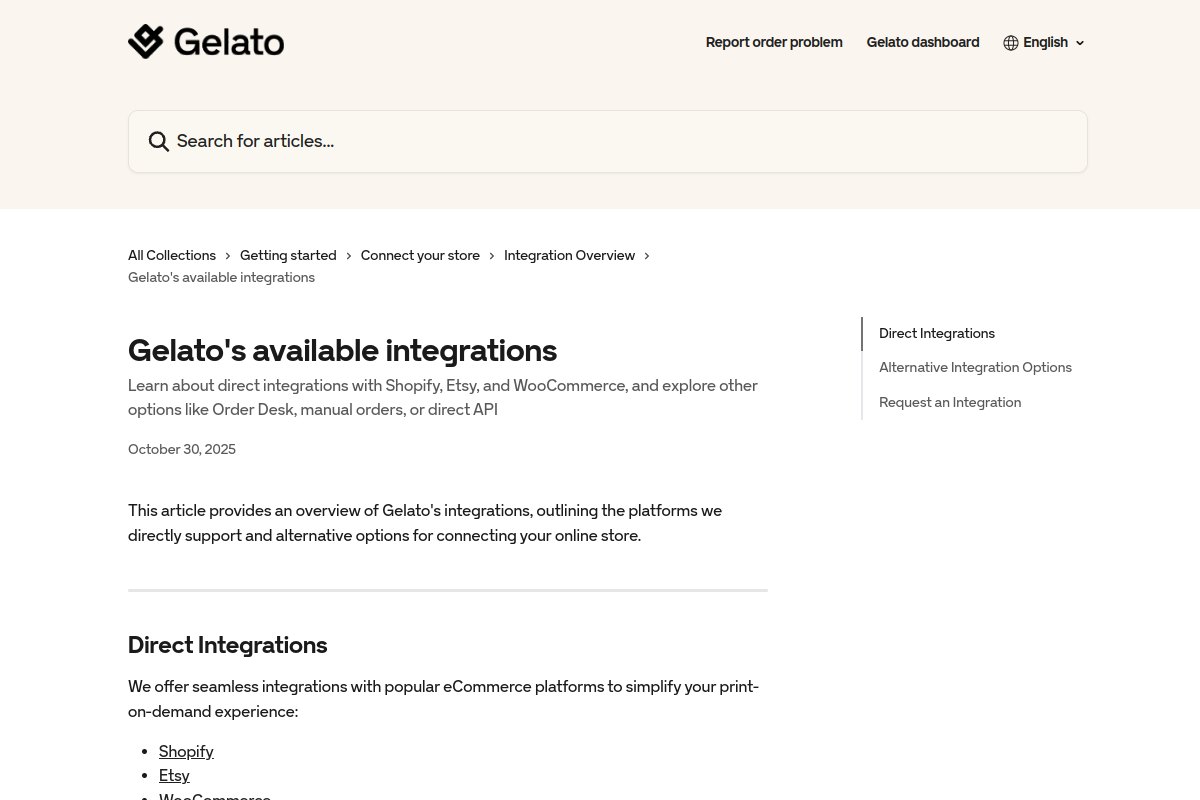The height and width of the screenshot is (800, 1200).
Task: Click the article title heading
Action: [342, 350]
